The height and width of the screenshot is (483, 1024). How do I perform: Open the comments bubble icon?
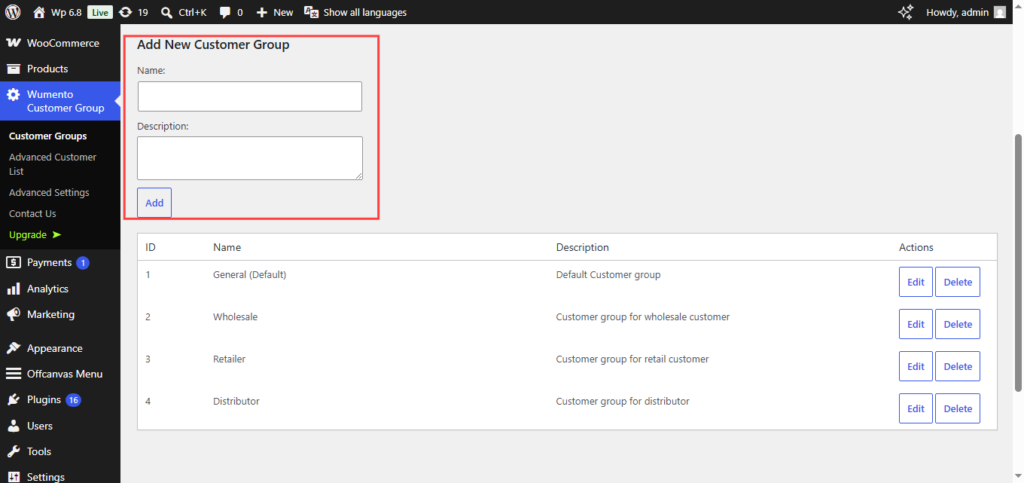pyautogui.click(x=225, y=12)
